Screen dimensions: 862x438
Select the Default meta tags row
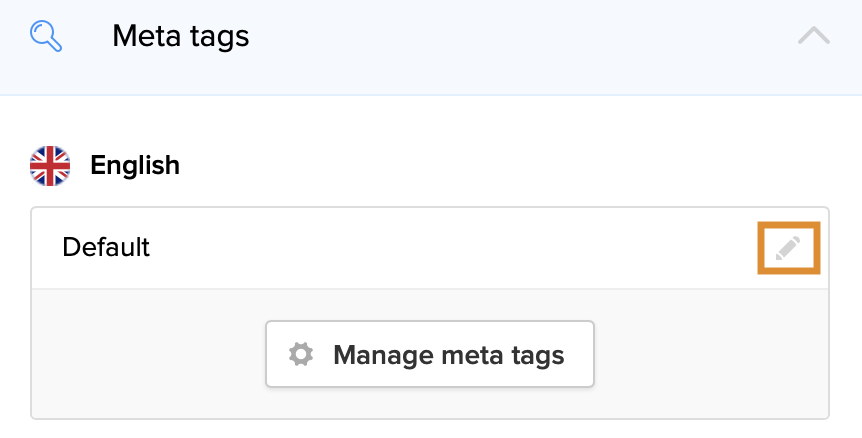[x=400, y=248]
